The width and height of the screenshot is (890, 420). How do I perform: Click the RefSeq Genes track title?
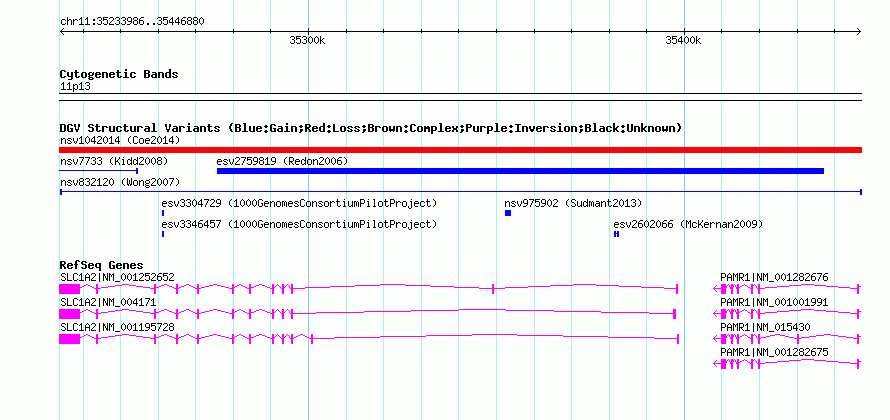pos(101,265)
